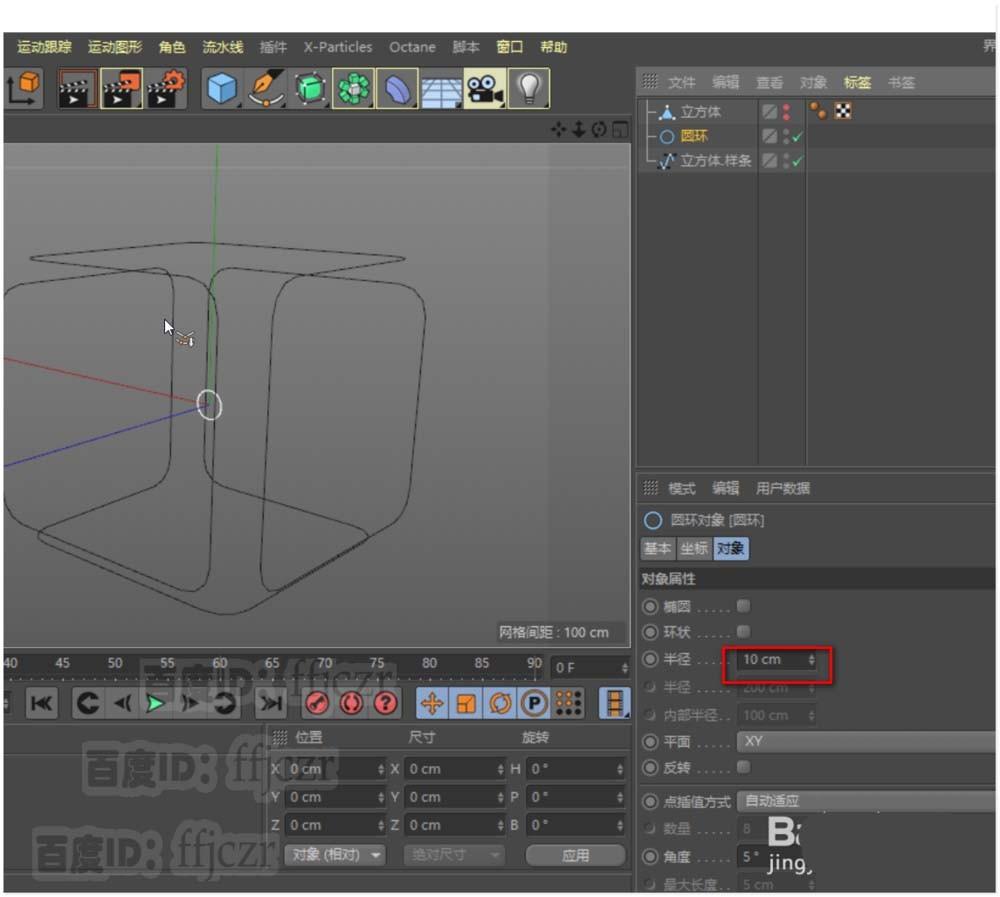Click the camera icon in the top toolbar

(485, 88)
